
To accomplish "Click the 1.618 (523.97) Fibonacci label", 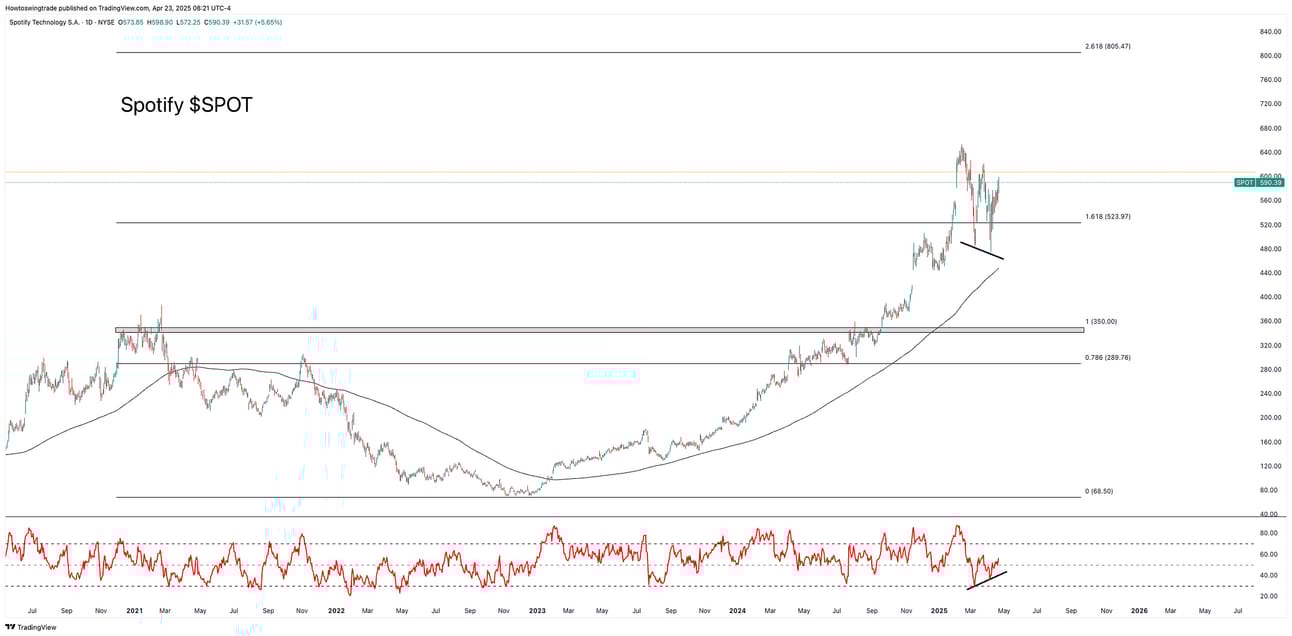I will 1107,216.
